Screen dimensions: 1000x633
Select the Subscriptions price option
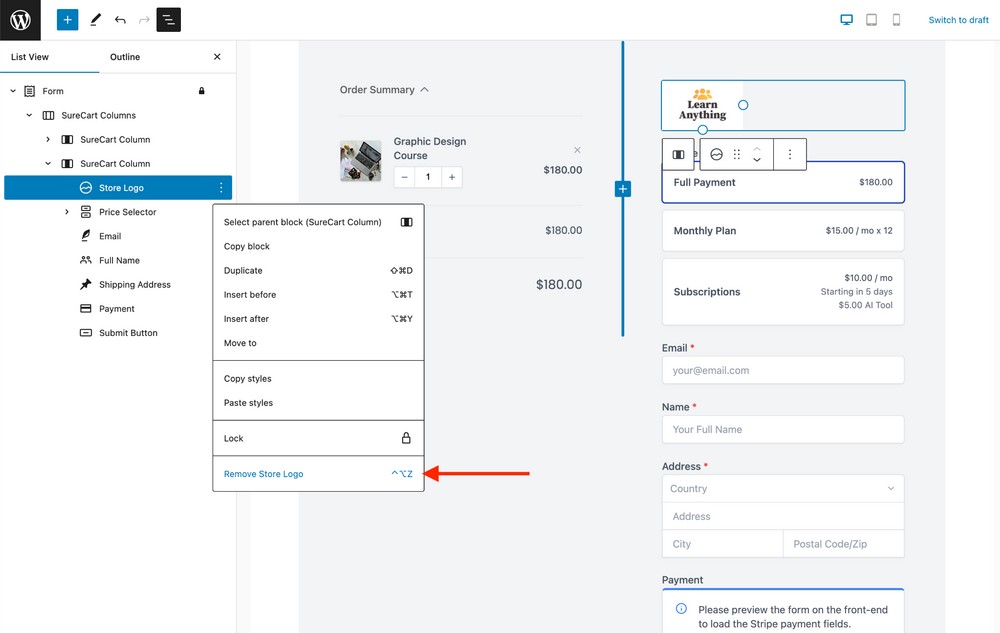[x=782, y=292]
